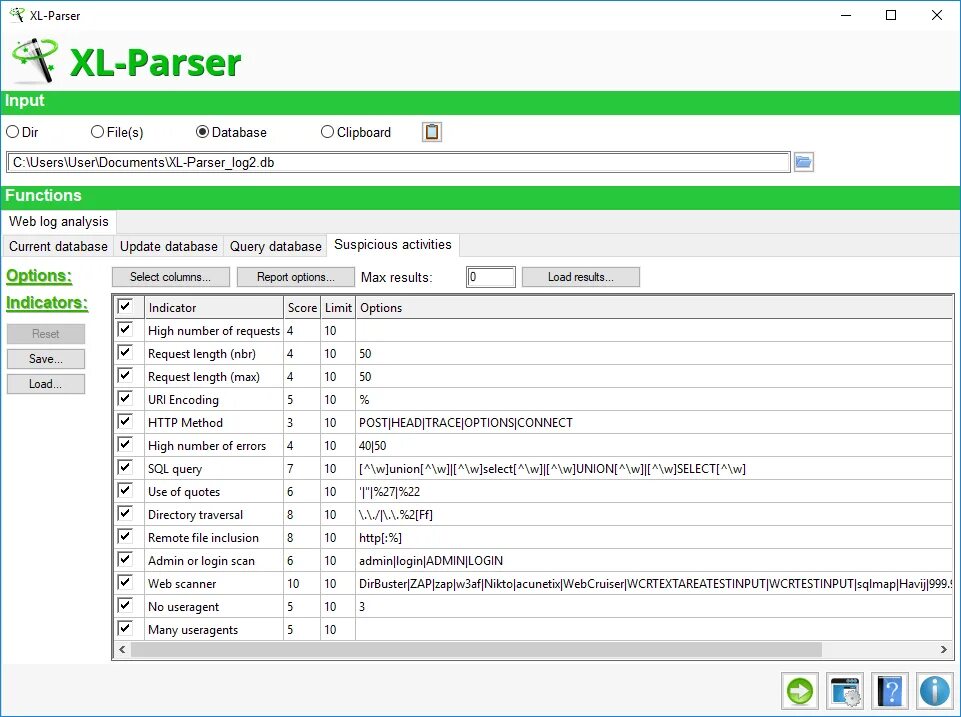Select the Database input radio button

[x=202, y=132]
